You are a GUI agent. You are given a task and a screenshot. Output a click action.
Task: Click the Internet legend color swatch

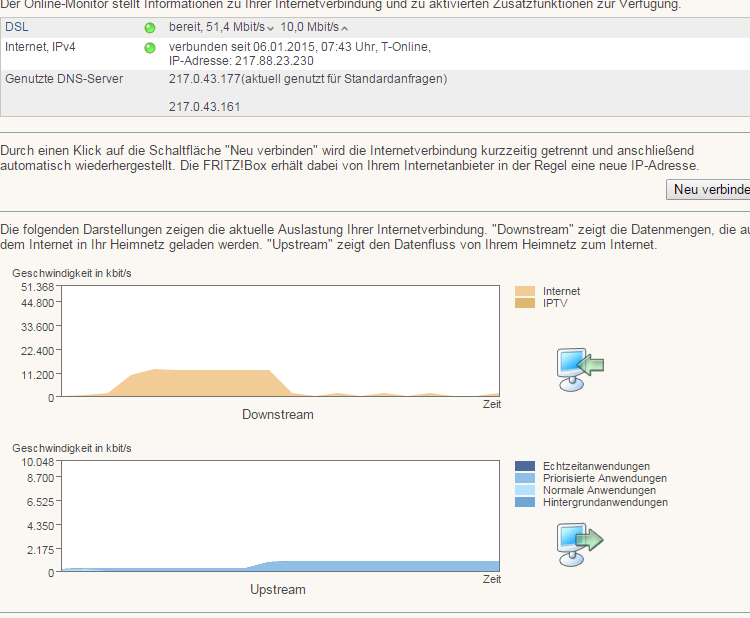[x=525, y=291]
